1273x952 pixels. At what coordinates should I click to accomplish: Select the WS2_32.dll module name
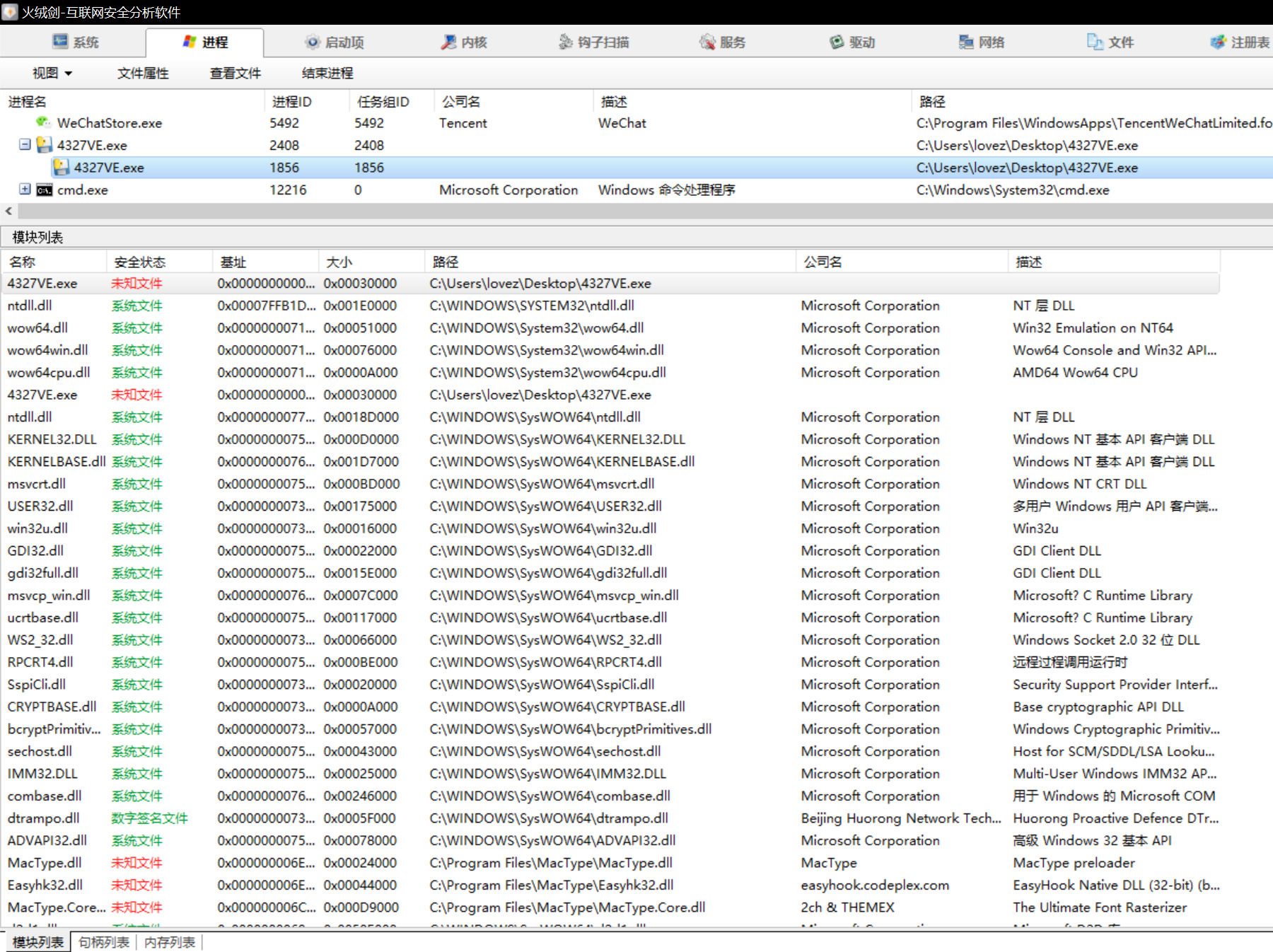coord(40,640)
